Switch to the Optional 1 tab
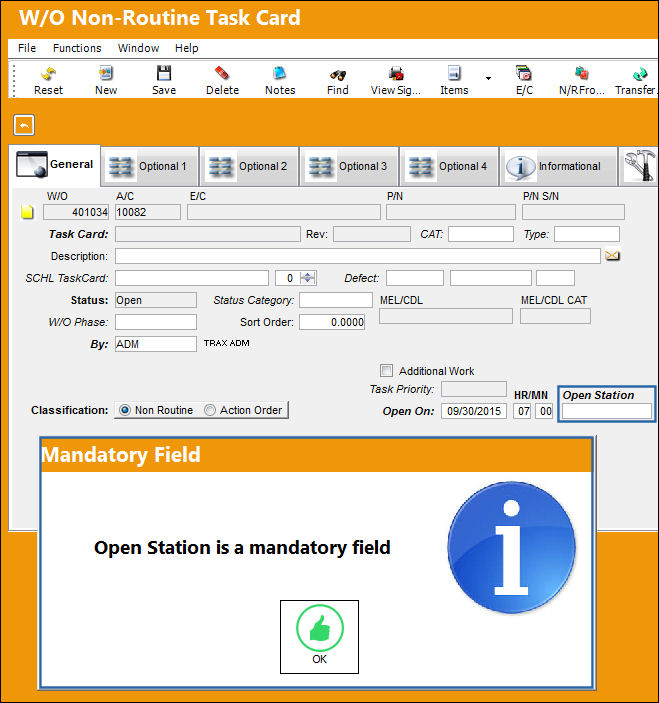 point(150,166)
